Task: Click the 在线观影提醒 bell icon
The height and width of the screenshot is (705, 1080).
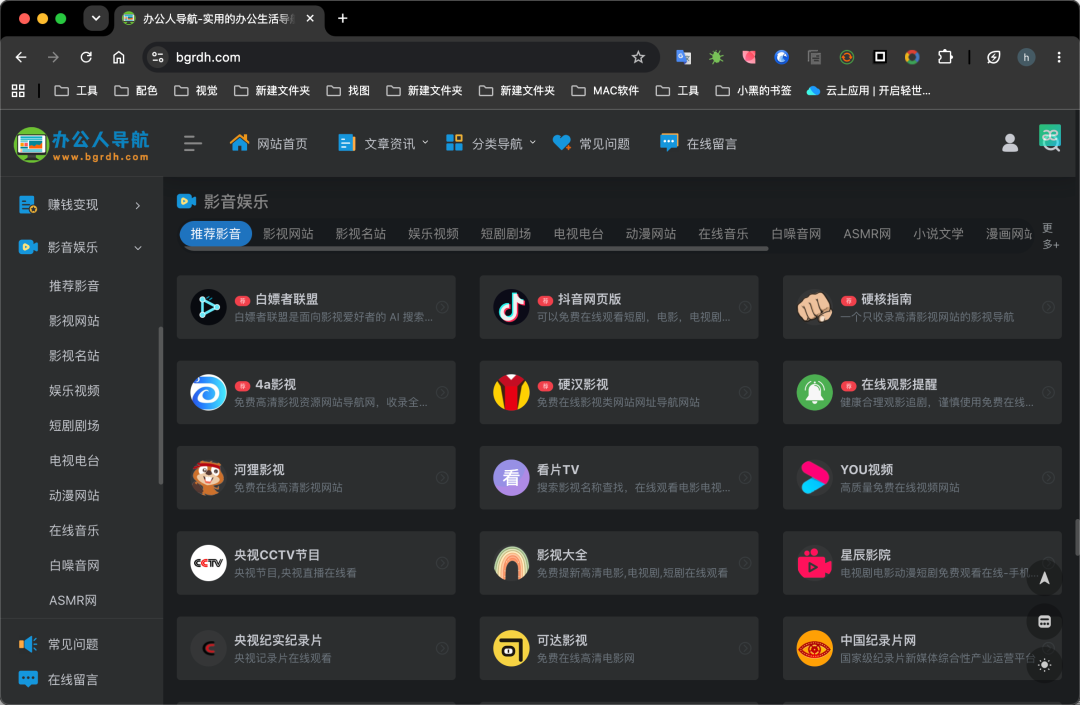Action: (x=814, y=392)
